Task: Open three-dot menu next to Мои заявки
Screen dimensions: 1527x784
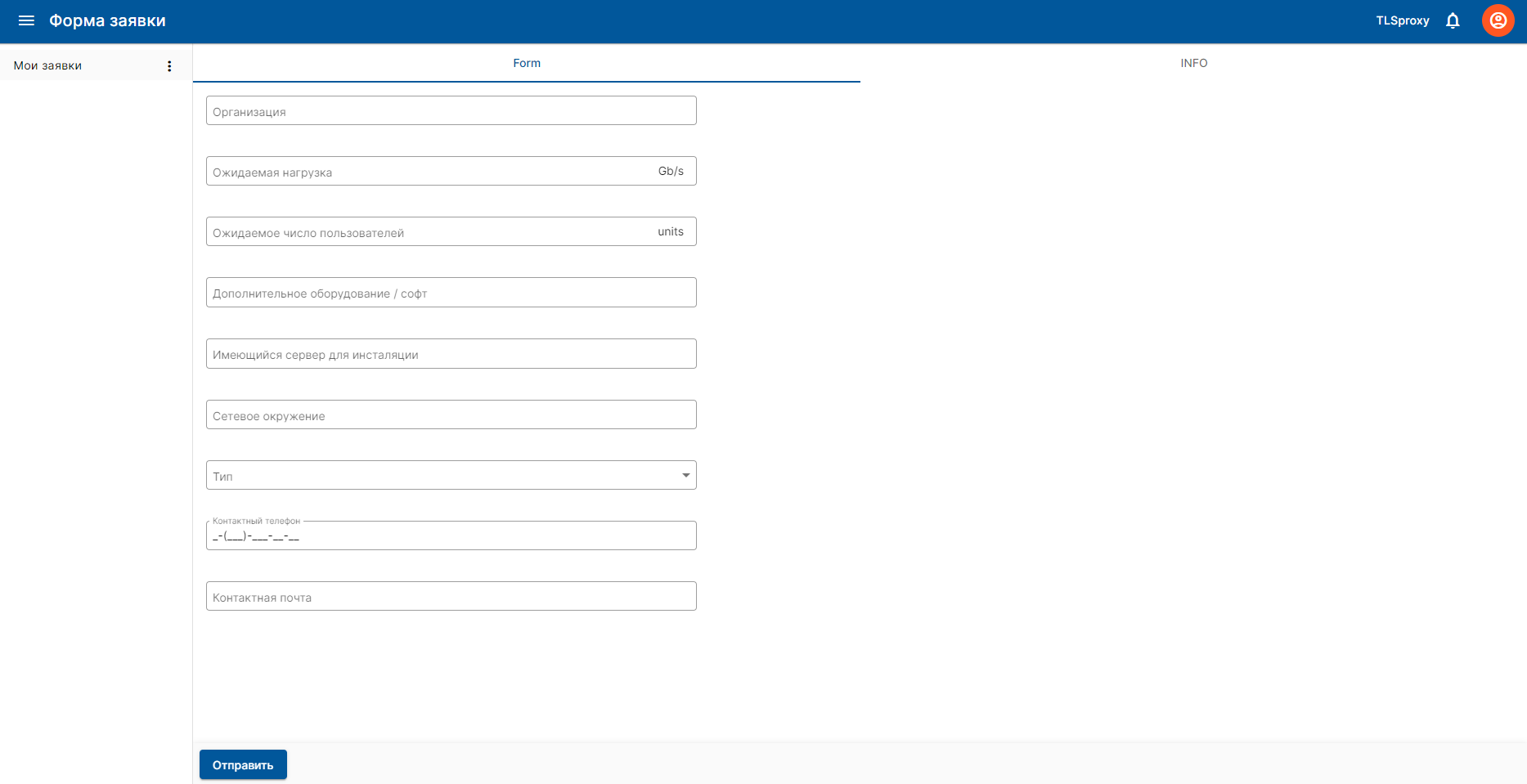Action: pyautogui.click(x=169, y=66)
